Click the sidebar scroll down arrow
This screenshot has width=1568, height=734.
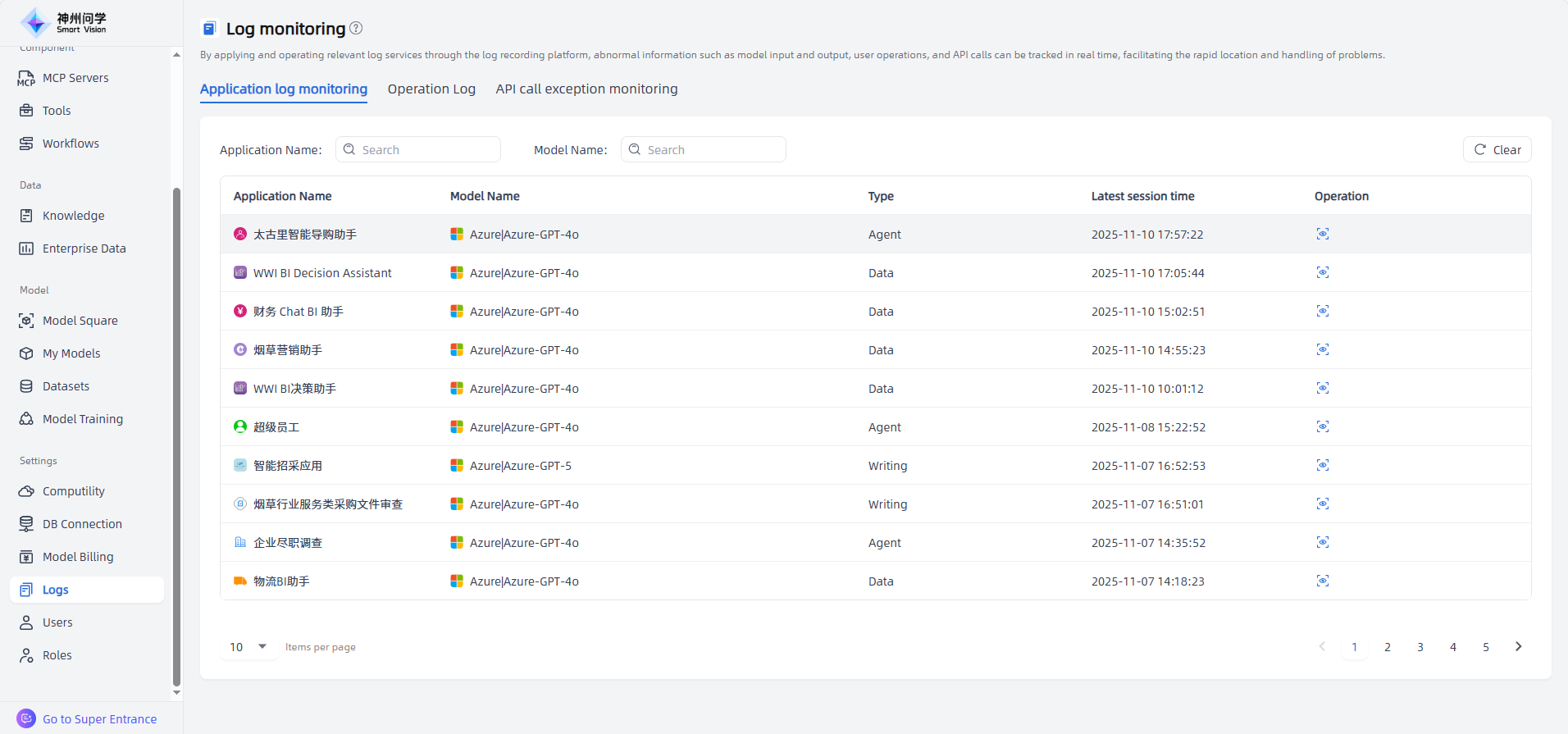176,693
